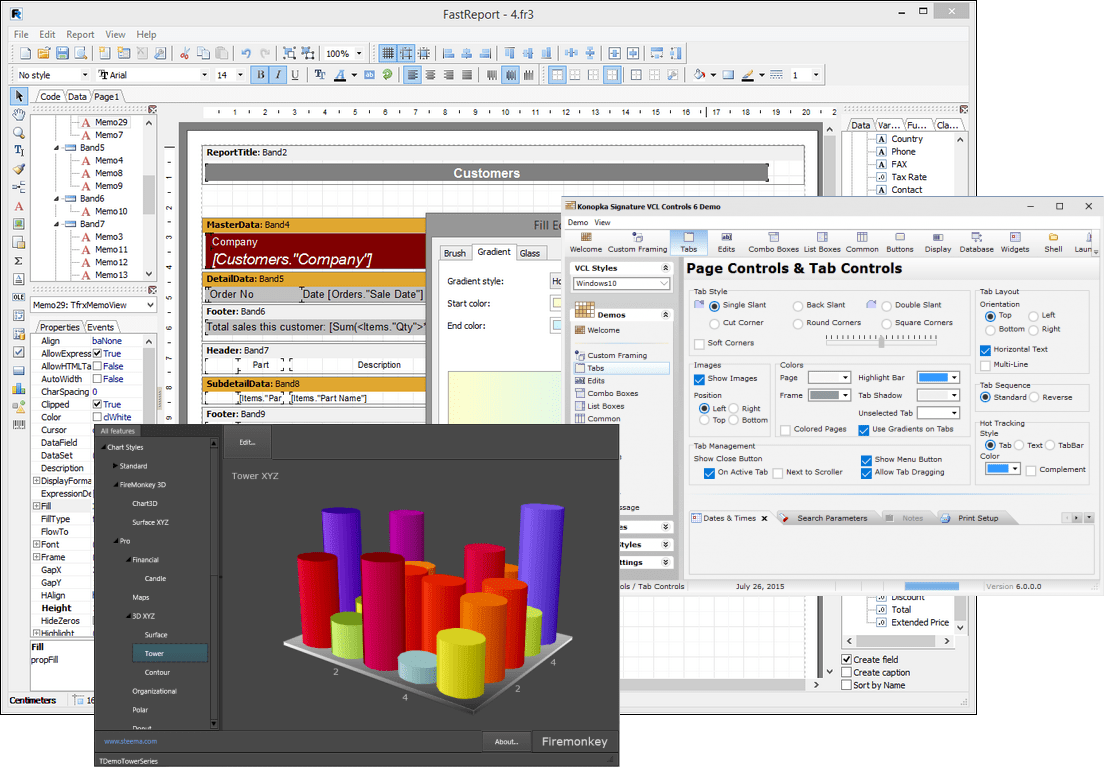The width and height of the screenshot is (1104, 767).
Task: Open Combo Boxes demo in Konopka toolbar
Action: (773, 243)
